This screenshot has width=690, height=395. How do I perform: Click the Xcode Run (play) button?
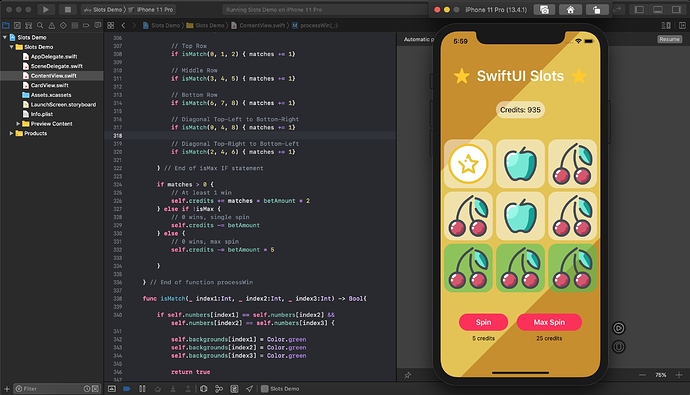pyautogui.click(x=45, y=9)
